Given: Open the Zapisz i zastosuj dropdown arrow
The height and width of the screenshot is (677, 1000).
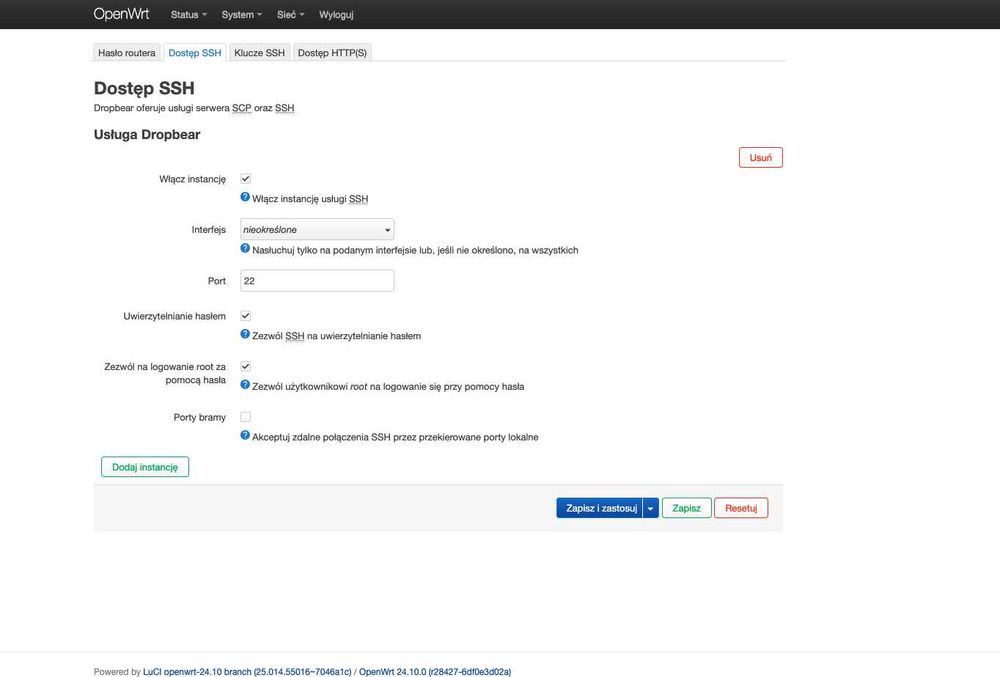Looking at the screenshot, I should [x=651, y=508].
